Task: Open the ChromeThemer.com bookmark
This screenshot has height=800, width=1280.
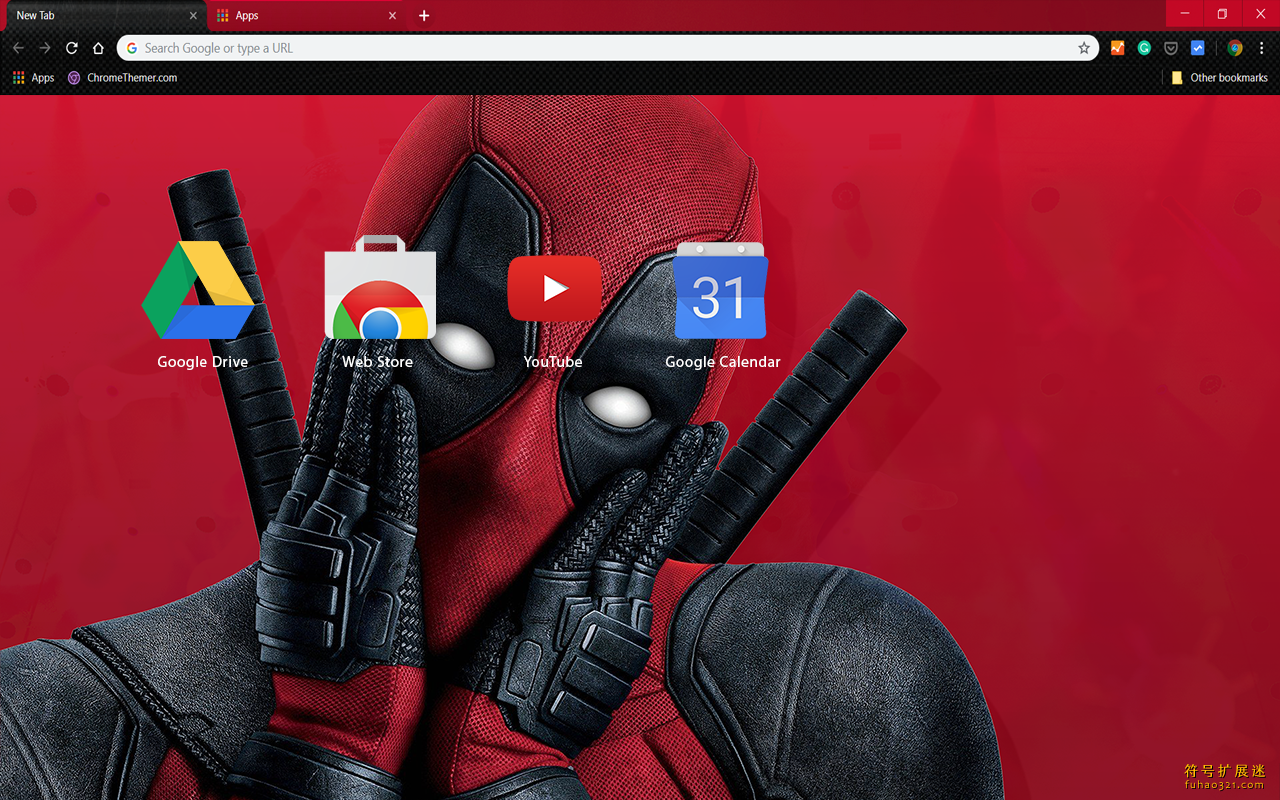Action: pos(122,78)
